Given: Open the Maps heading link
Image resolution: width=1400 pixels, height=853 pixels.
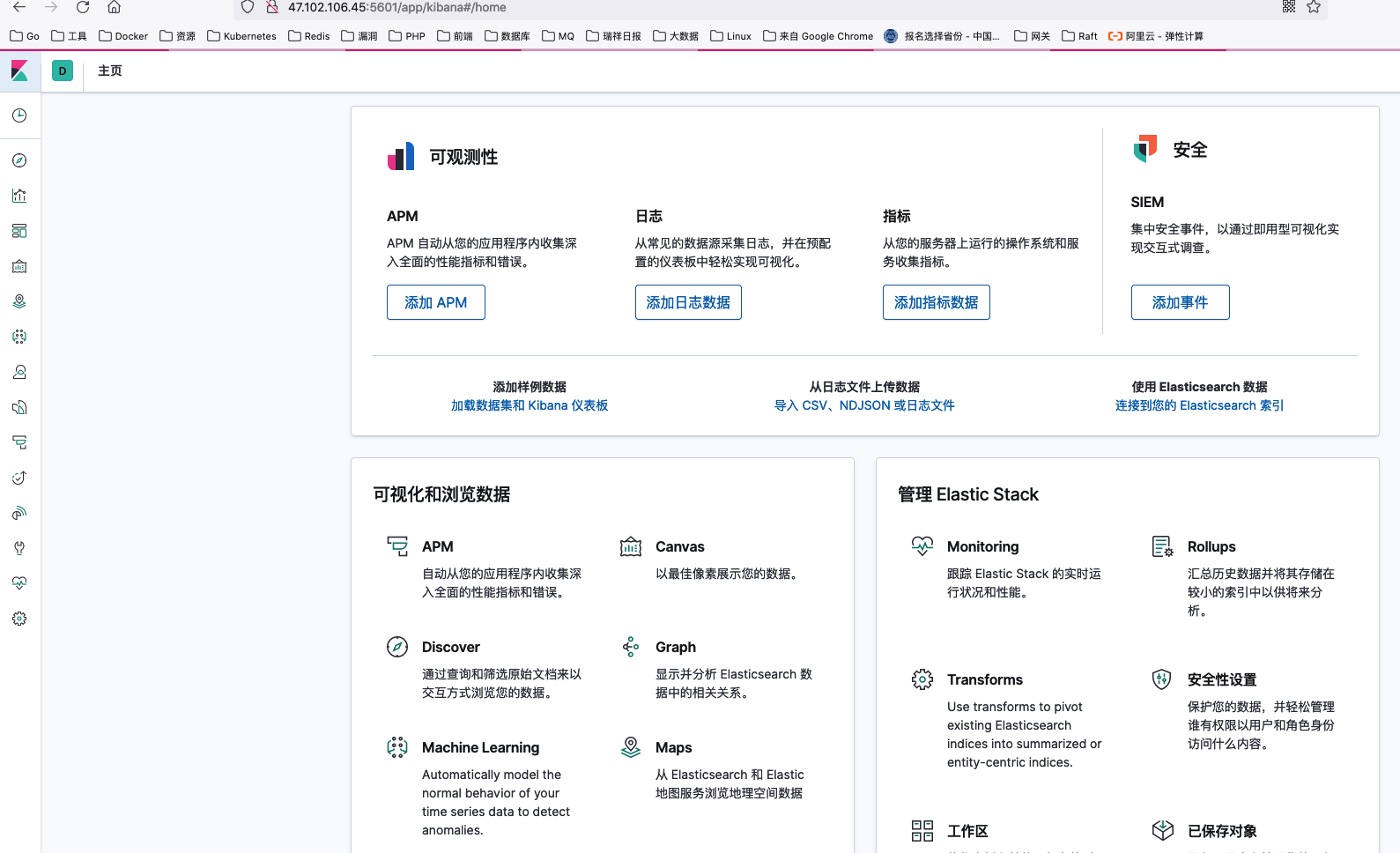Looking at the screenshot, I should coord(674,747).
